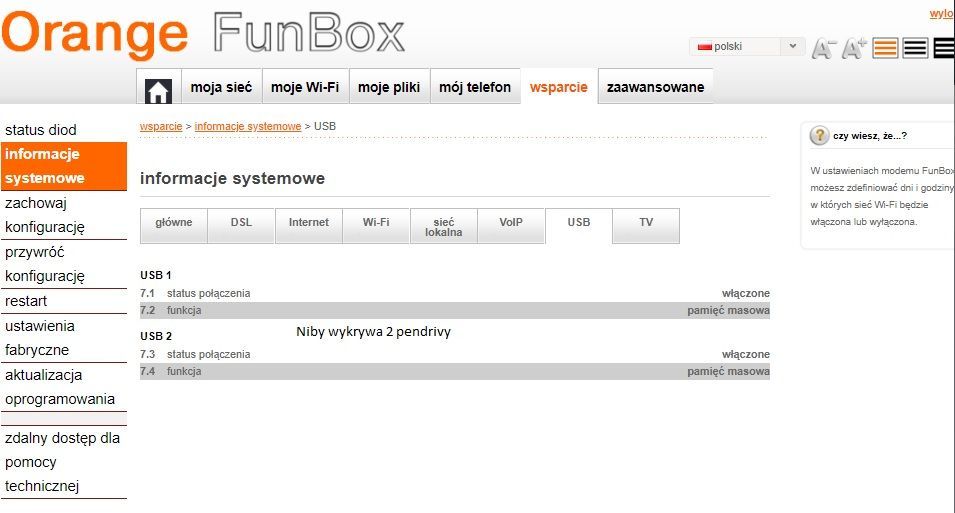Click the question mark help icon
Viewport: 955px width, 513px height.
click(x=819, y=135)
